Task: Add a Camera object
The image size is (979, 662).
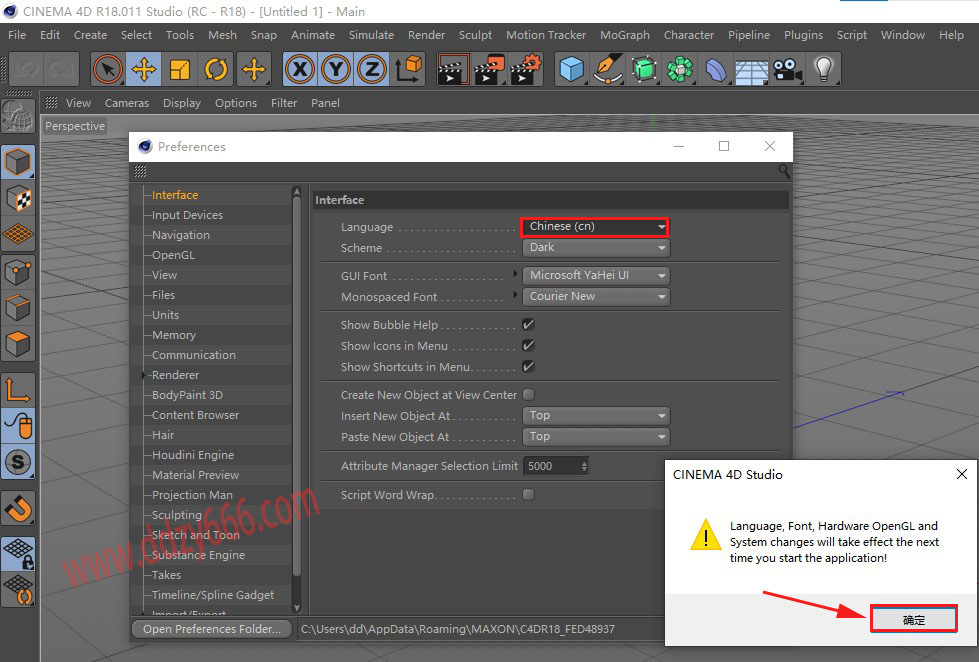Action: 788,69
